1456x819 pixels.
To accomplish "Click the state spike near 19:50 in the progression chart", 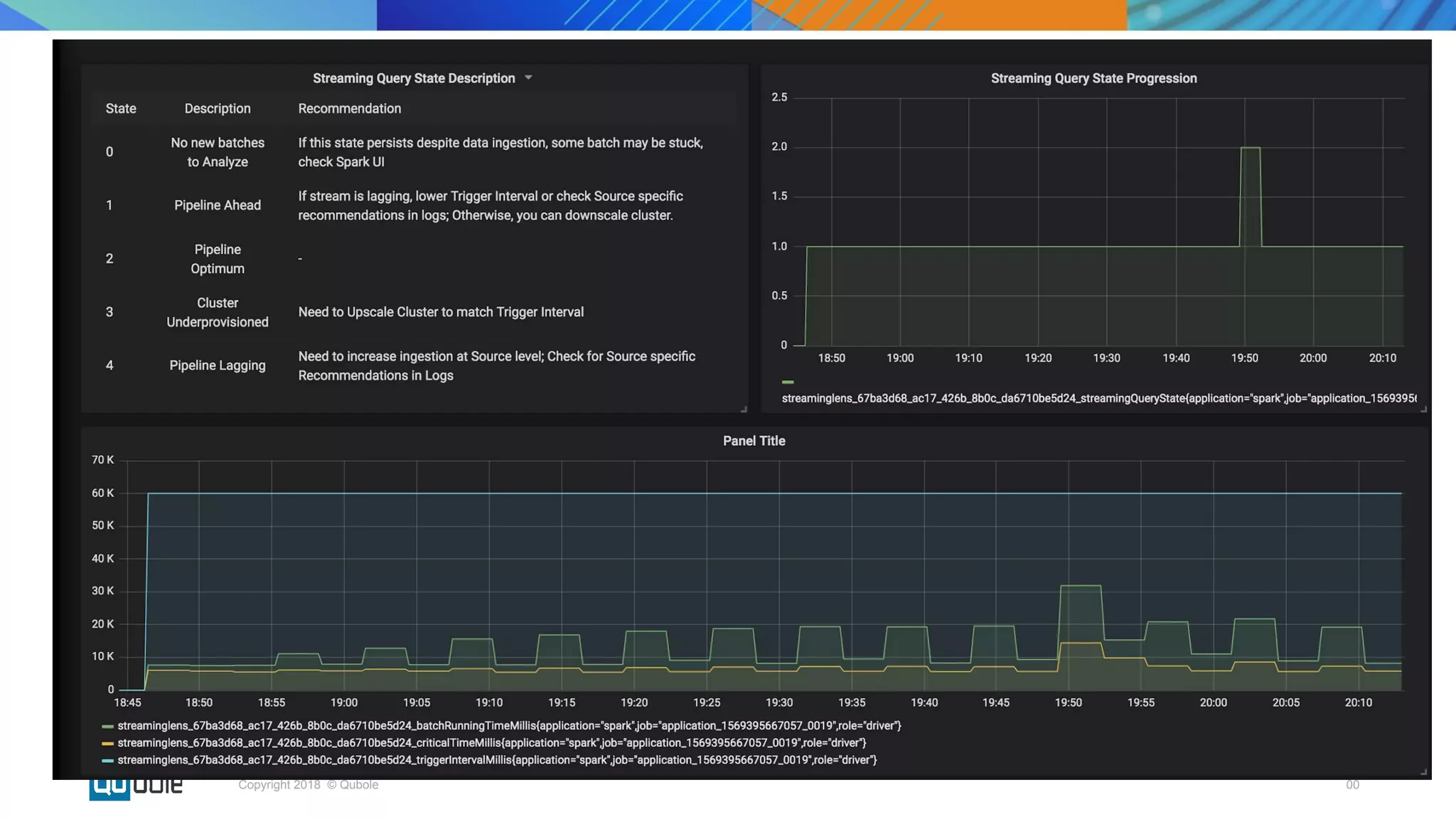I will (x=1251, y=148).
